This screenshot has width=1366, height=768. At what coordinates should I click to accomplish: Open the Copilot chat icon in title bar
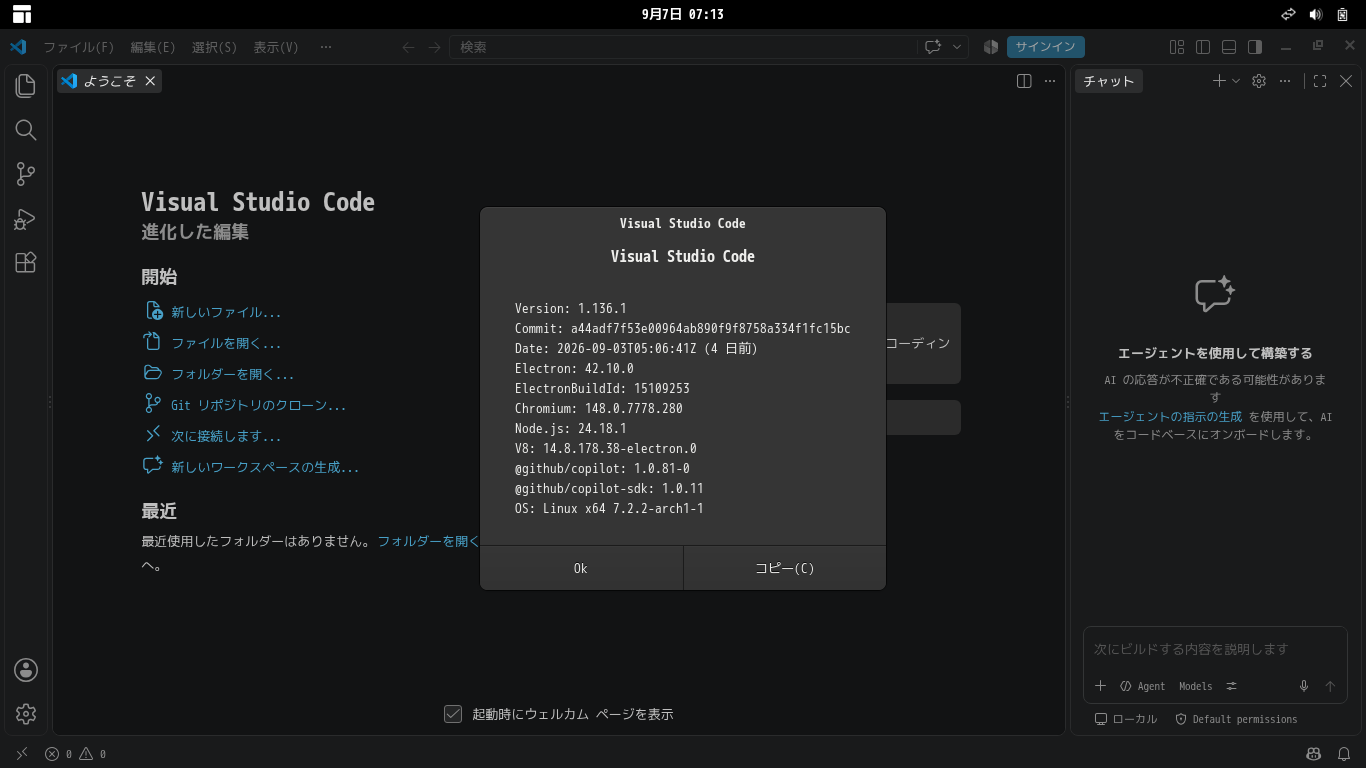(x=933, y=47)
